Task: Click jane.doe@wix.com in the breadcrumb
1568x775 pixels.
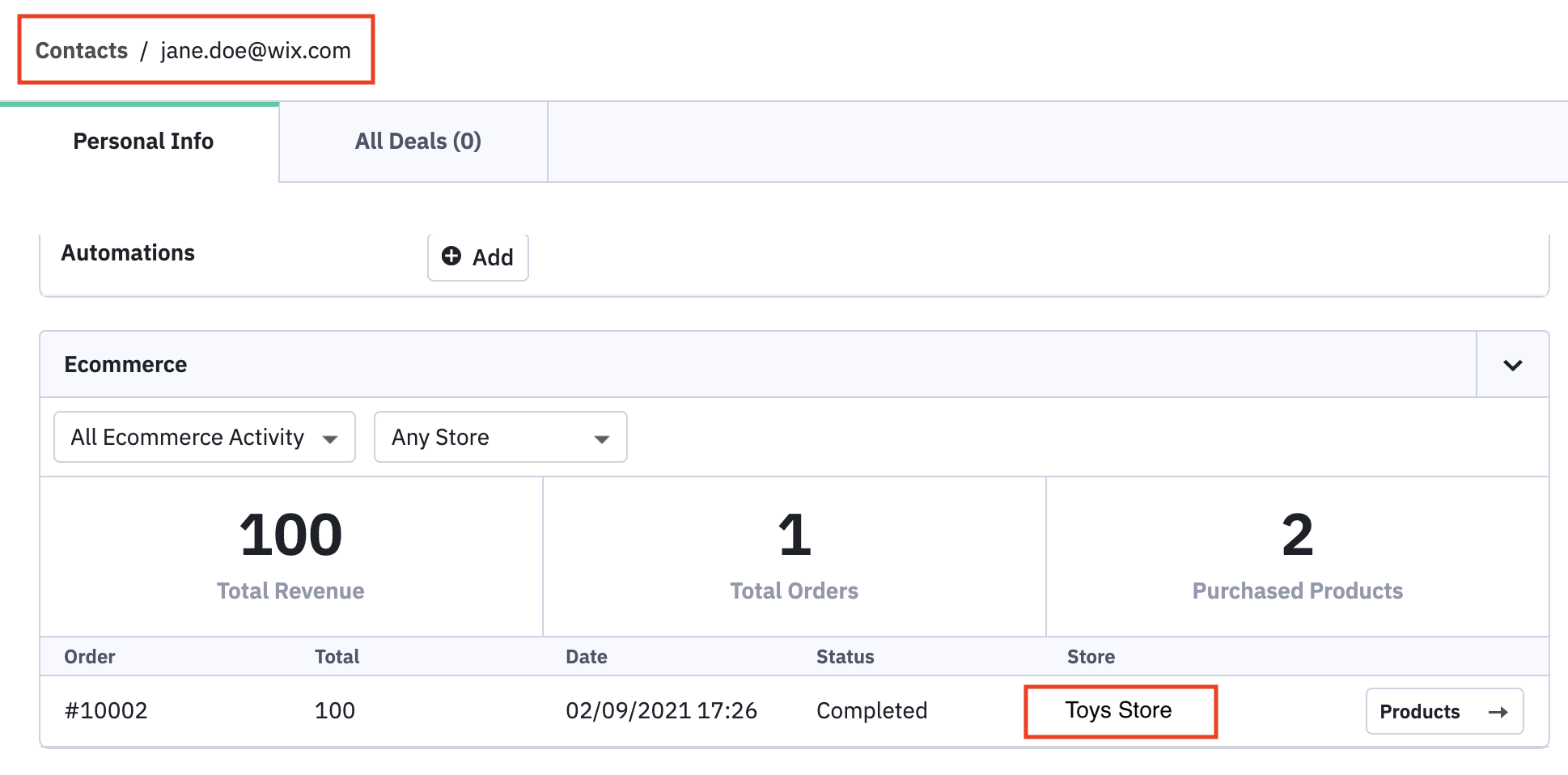Action: tap(256, 50)
